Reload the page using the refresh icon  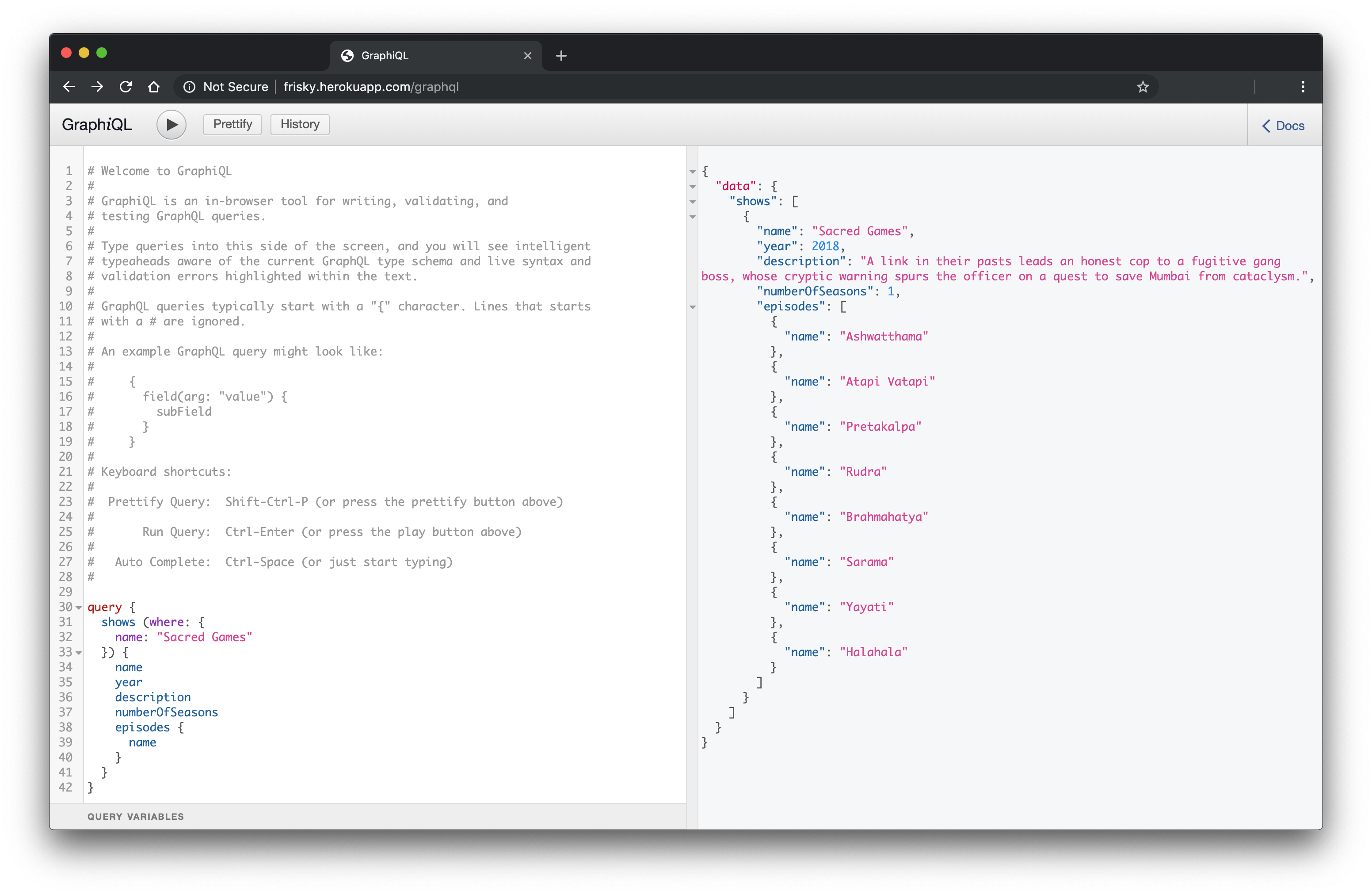[126, 87]
